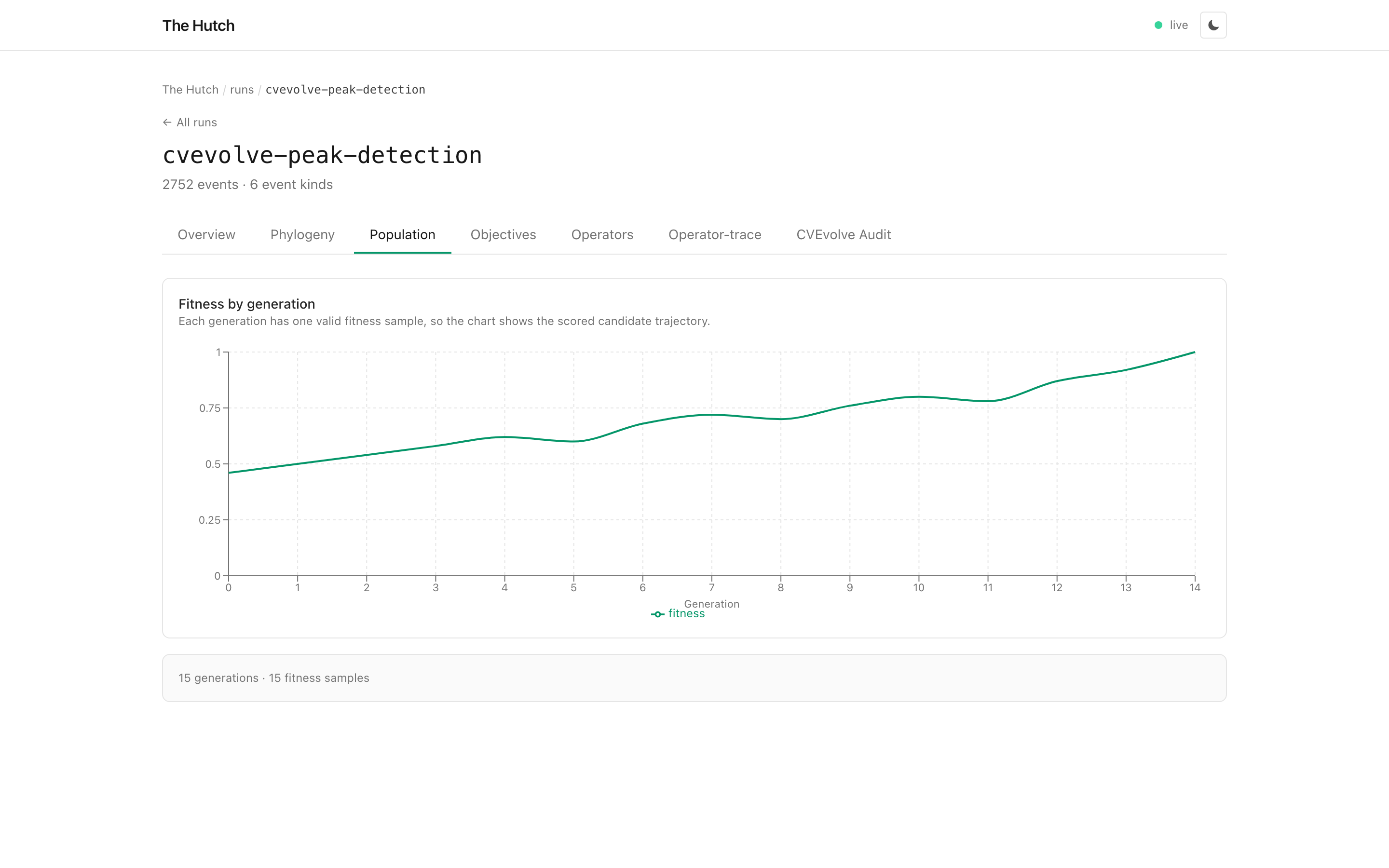Click the fitness line at generation 14
The image size is (1389, 868).
(x=1195, y=352)
